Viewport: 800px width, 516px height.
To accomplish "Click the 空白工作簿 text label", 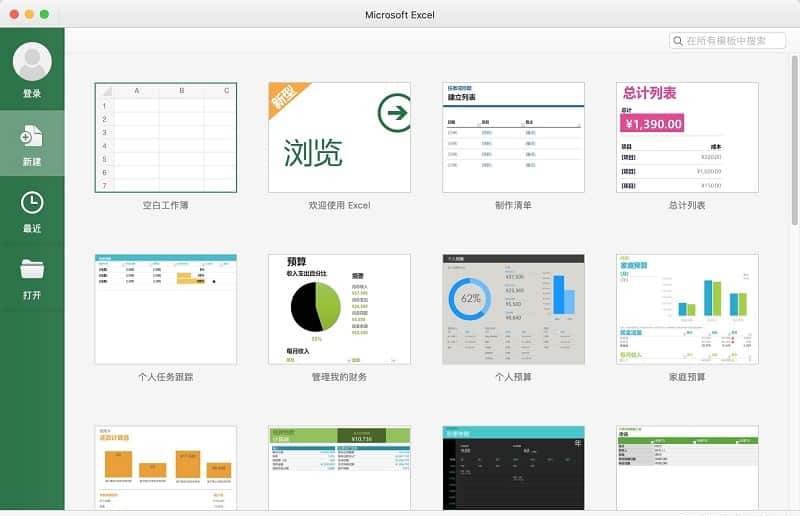I will click(x=165, y=205).
